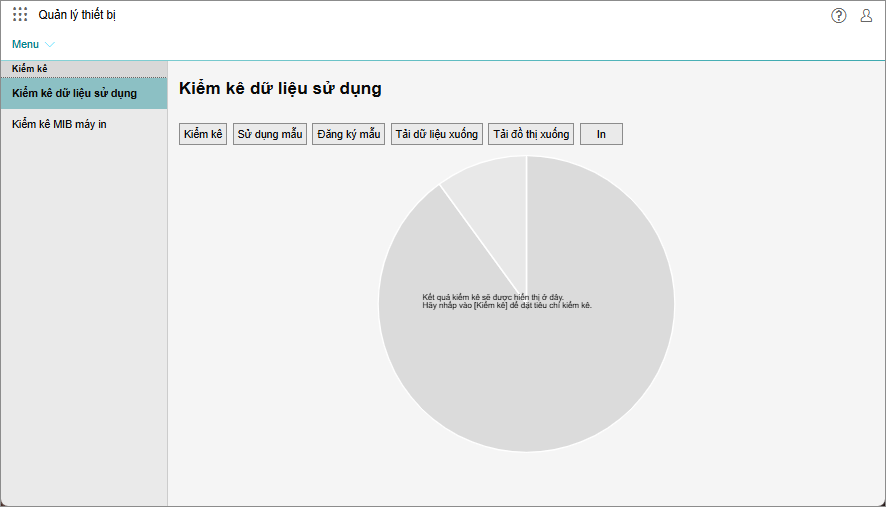This screenshot has height=507, width=886.
Task: Click the chevron arrow beside Menu
Action: tap(50, 45)
